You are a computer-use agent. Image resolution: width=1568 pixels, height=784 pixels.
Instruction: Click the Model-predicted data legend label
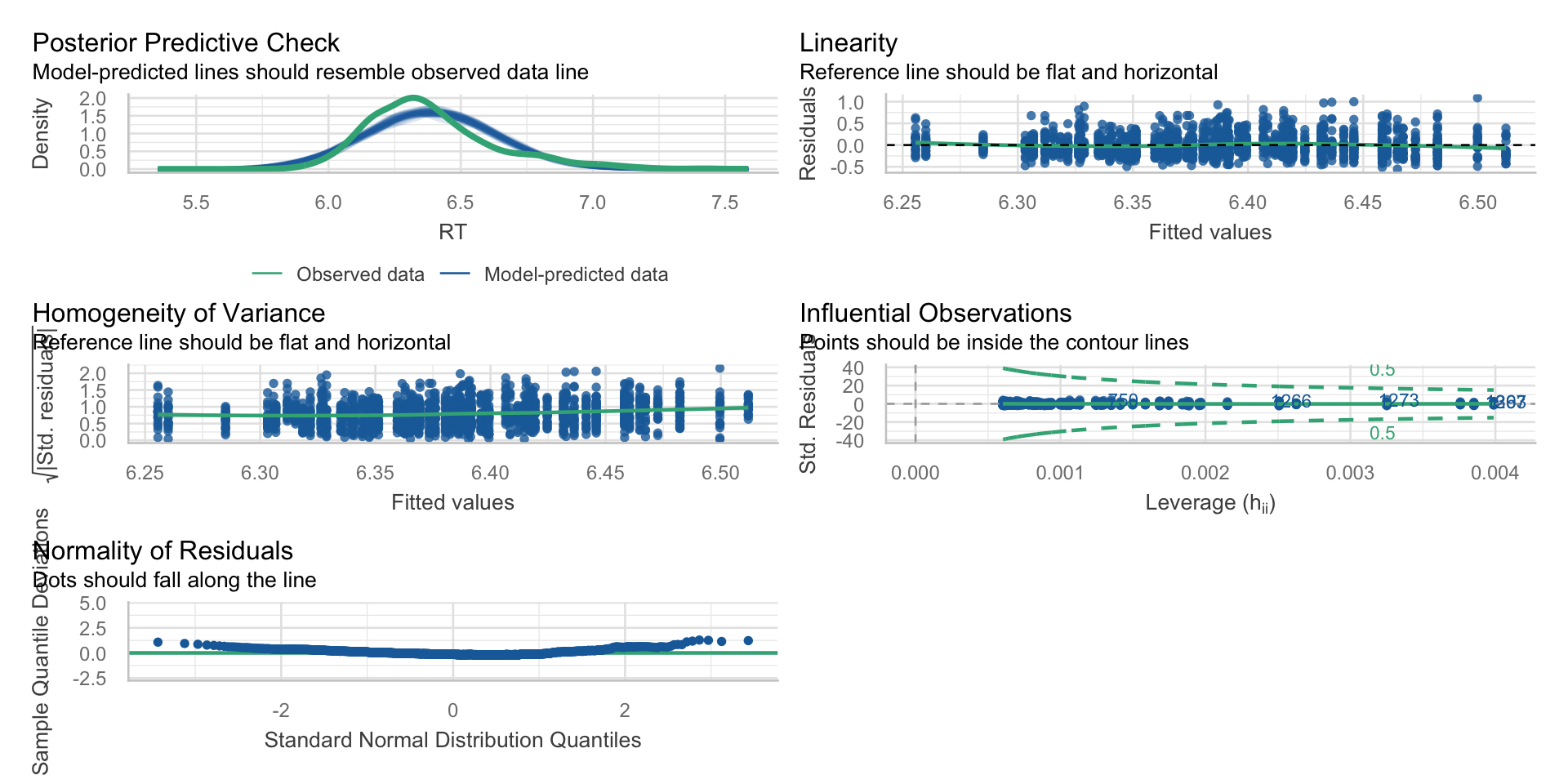click(x=576, y=274)
